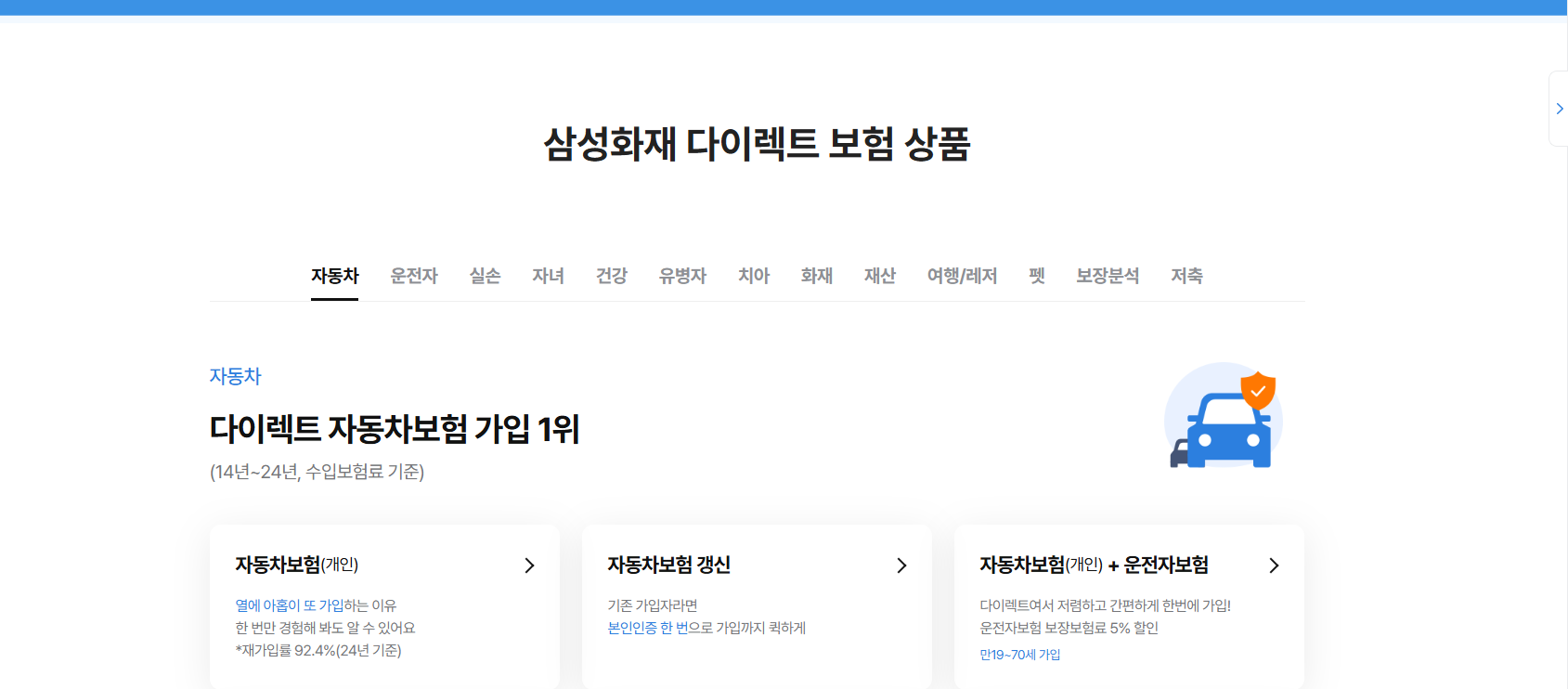Select the 여행/레저 tab
Viewport: 1568px width, 689px height.
(962, 276)
